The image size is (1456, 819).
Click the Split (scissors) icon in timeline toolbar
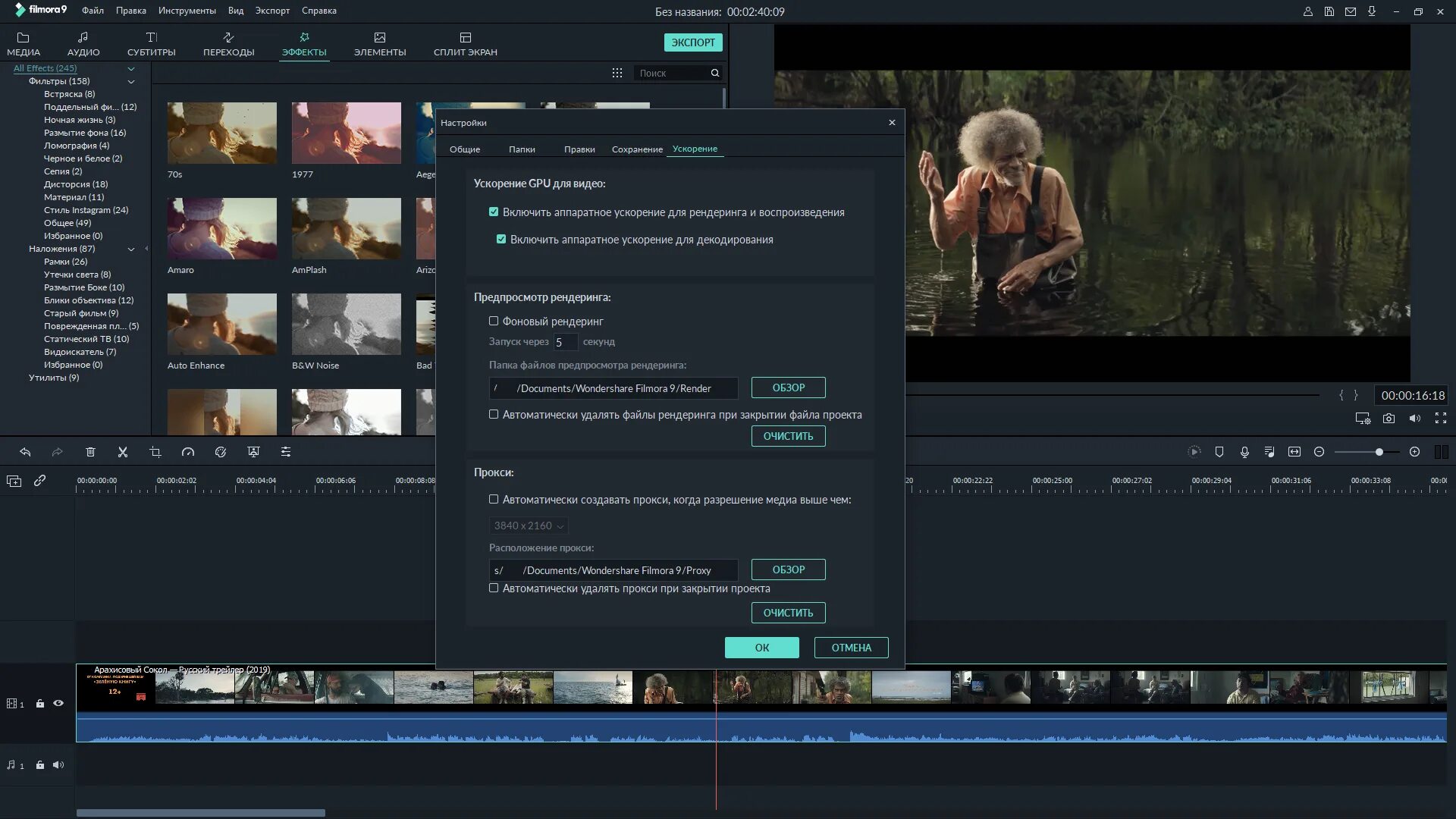123,452
